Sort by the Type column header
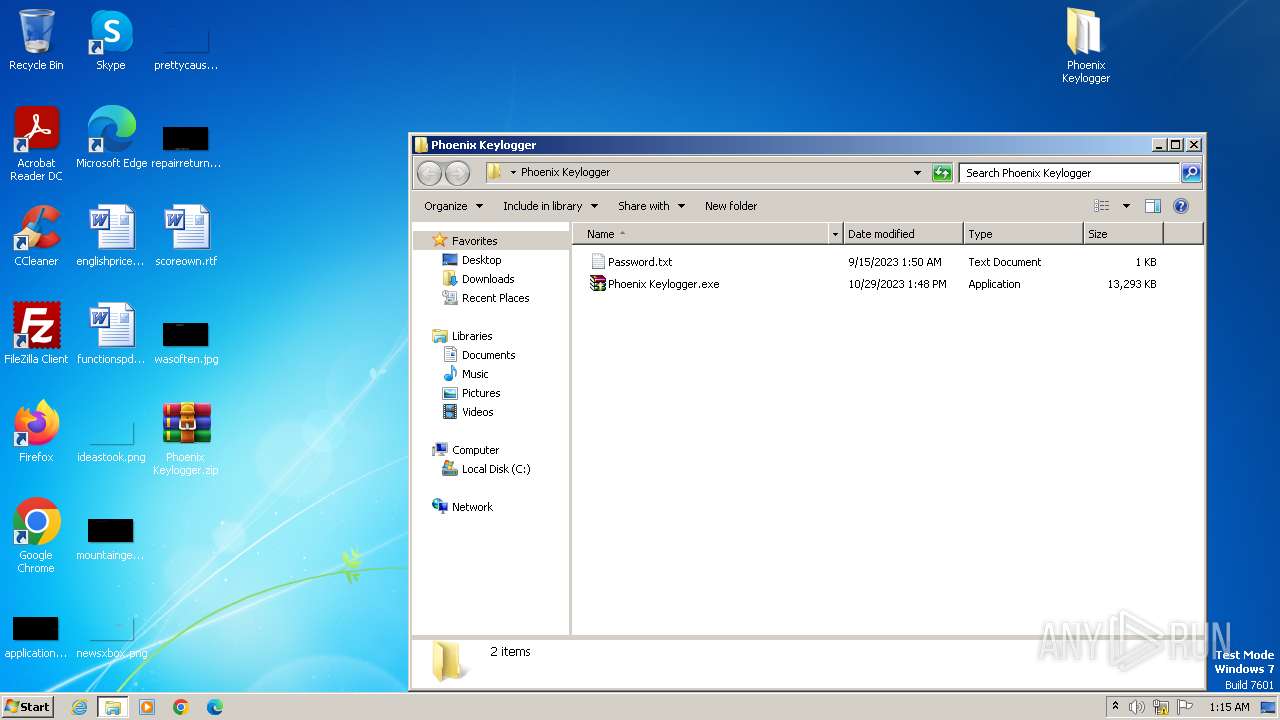 coord(1023,234)
